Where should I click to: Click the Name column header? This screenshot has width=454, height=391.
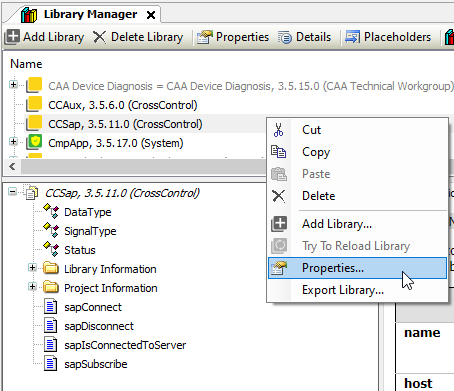coord(26,64)
